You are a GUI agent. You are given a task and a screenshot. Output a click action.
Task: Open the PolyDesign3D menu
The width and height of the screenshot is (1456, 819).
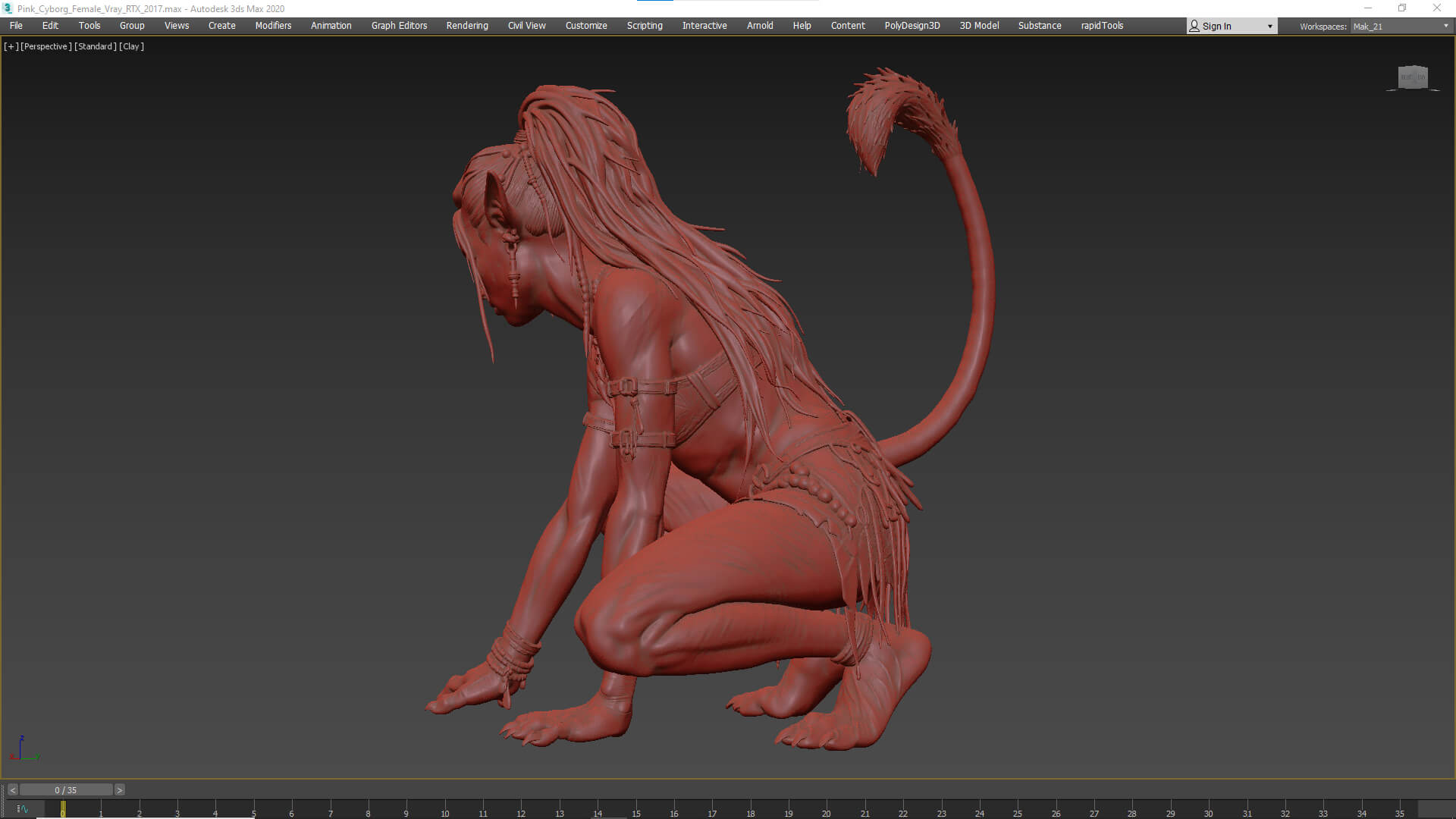(912, 26)
